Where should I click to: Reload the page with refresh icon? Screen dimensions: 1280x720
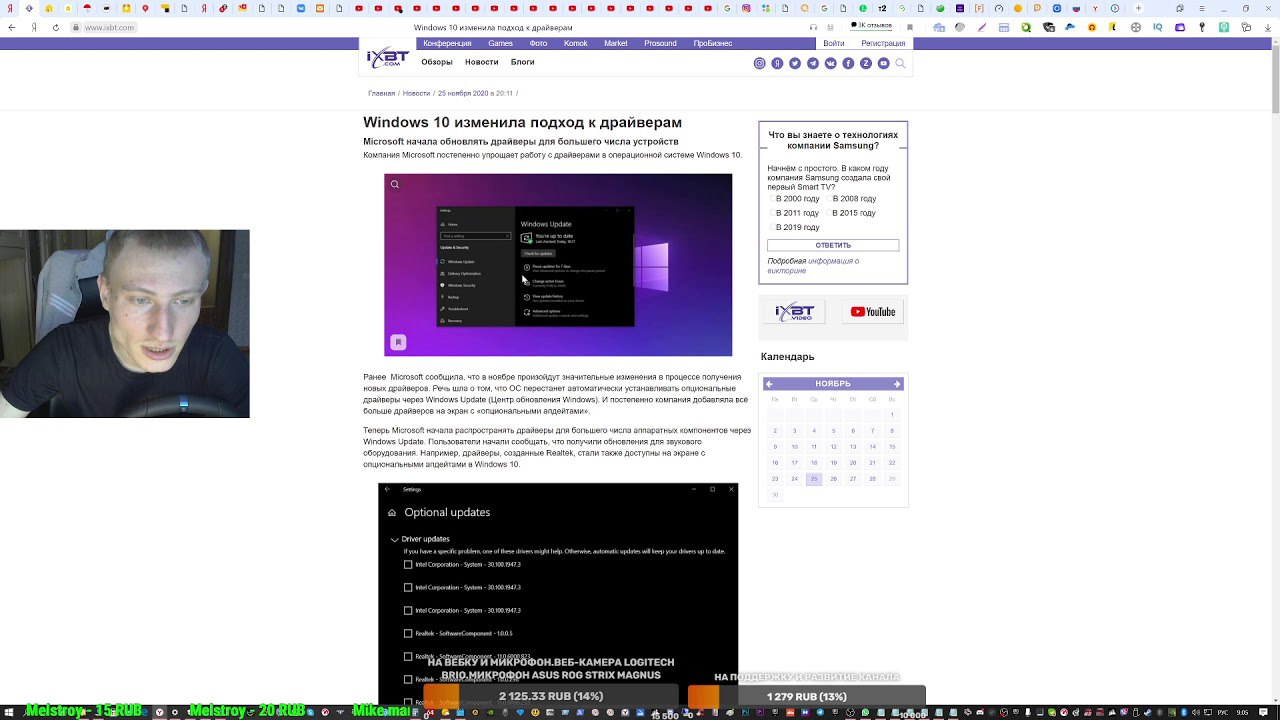55,27
